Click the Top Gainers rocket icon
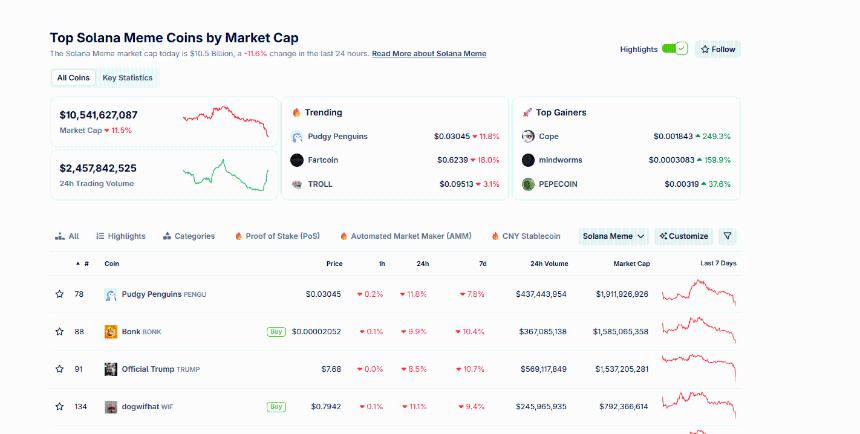The width and height of the screenshot is (860, 434). click(x=527, y=112)
